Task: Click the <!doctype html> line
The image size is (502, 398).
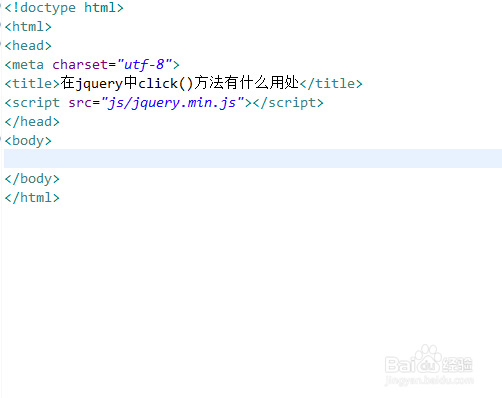Action: point(64,8)
